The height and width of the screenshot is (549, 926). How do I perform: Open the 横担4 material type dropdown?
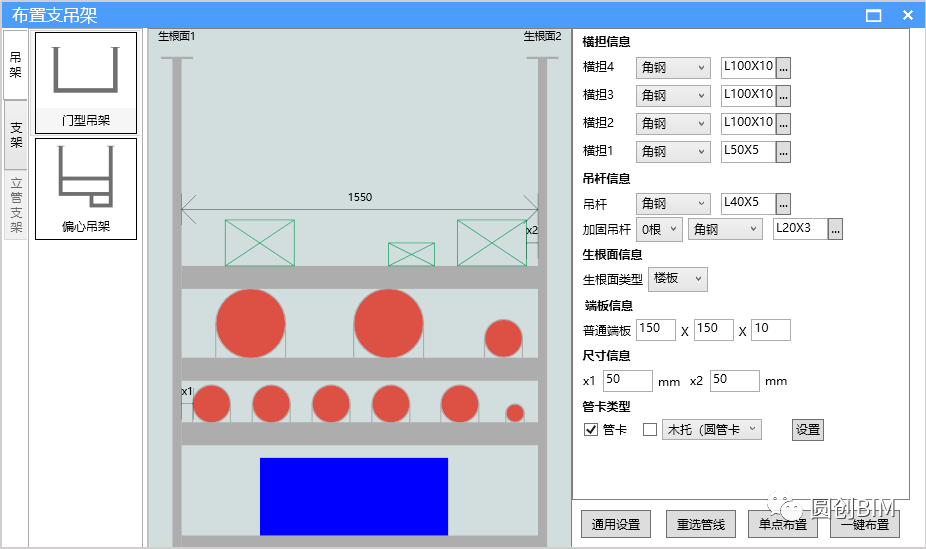coord(673,68)
